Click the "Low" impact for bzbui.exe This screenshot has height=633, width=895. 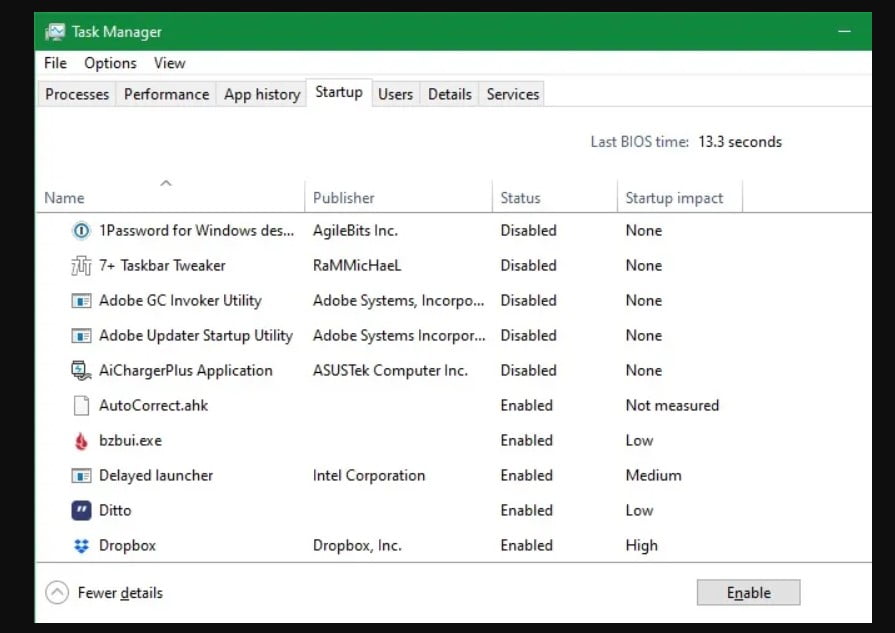(x=639, y=441)
